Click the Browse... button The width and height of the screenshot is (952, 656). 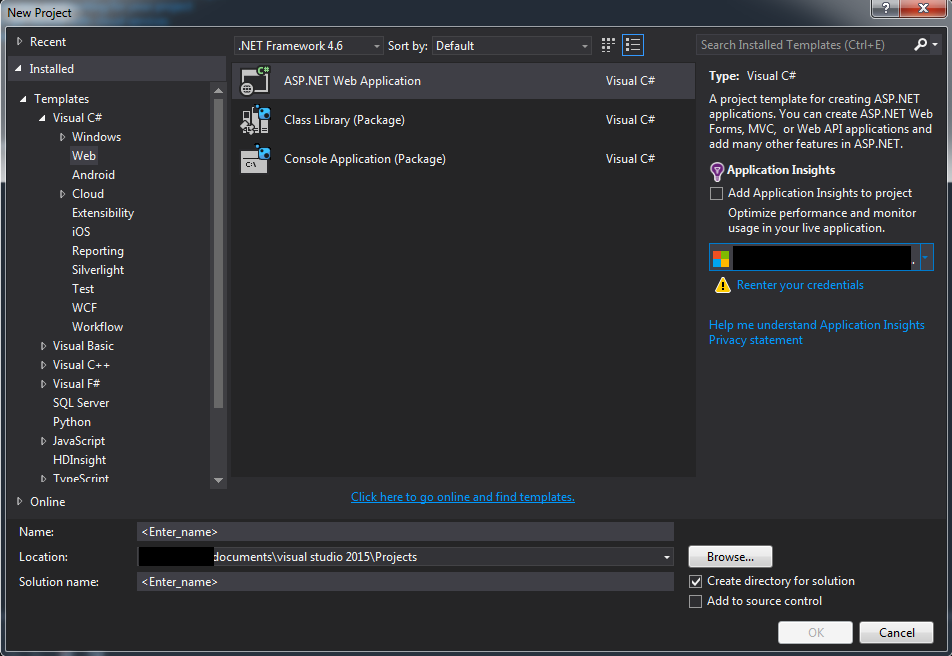point(730,557)
